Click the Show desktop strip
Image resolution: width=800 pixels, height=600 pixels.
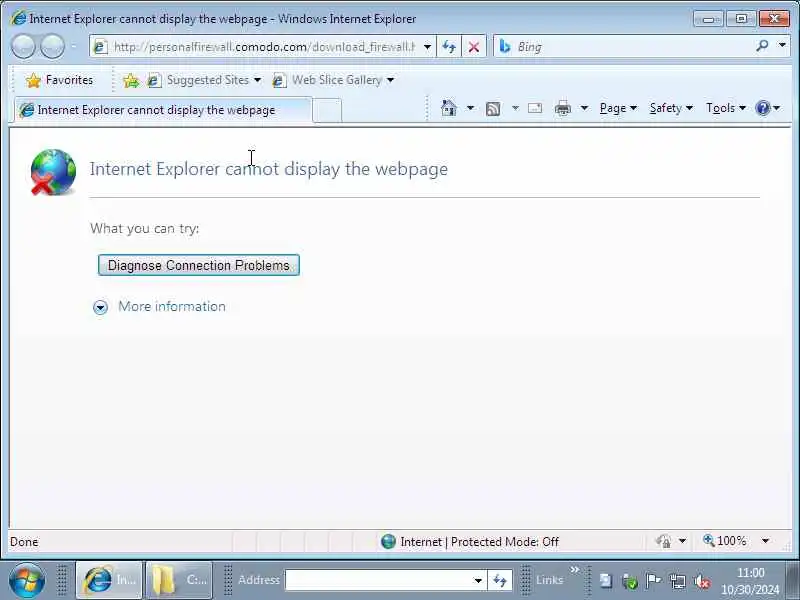pyautogui.click(x=793, y=580)
